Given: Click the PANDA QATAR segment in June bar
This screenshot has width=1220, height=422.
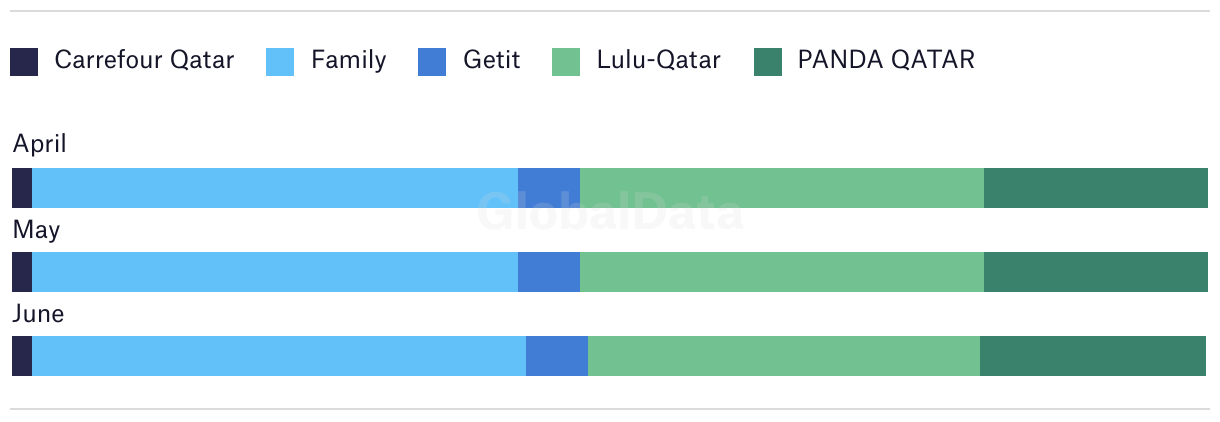Looking at the screenshot, I should coord(1093,356).
